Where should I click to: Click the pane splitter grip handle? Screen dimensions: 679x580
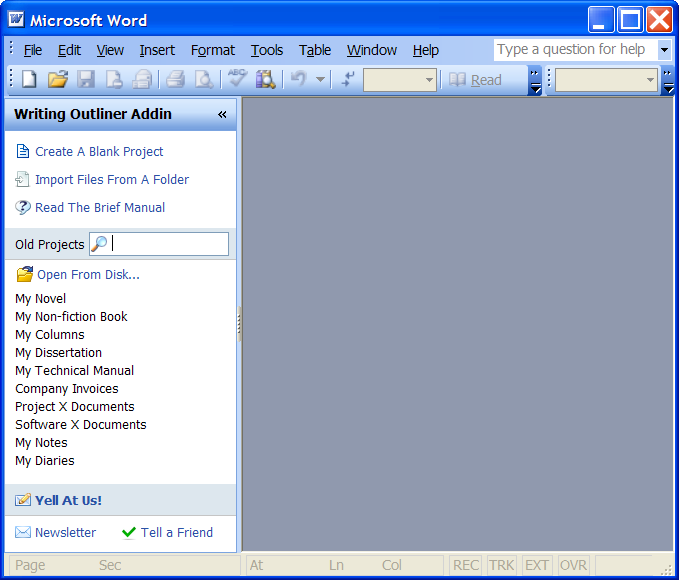(239, 324)
